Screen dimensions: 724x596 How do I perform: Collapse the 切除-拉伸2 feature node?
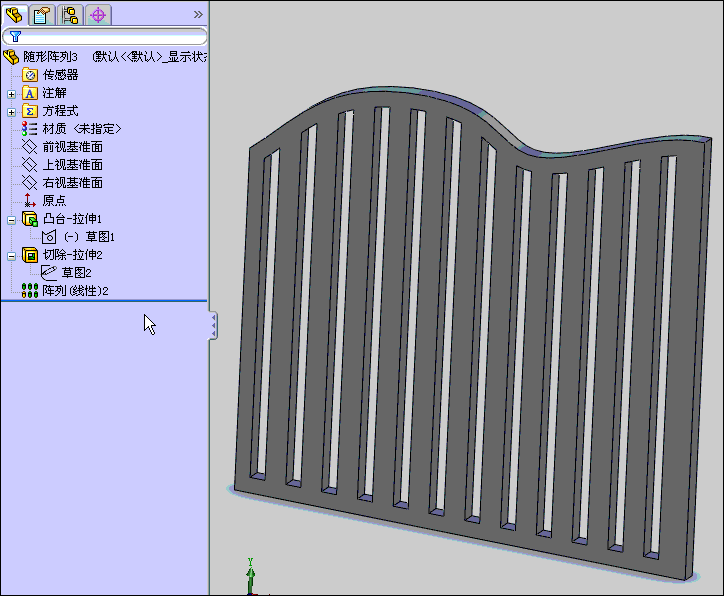point(12,256)
